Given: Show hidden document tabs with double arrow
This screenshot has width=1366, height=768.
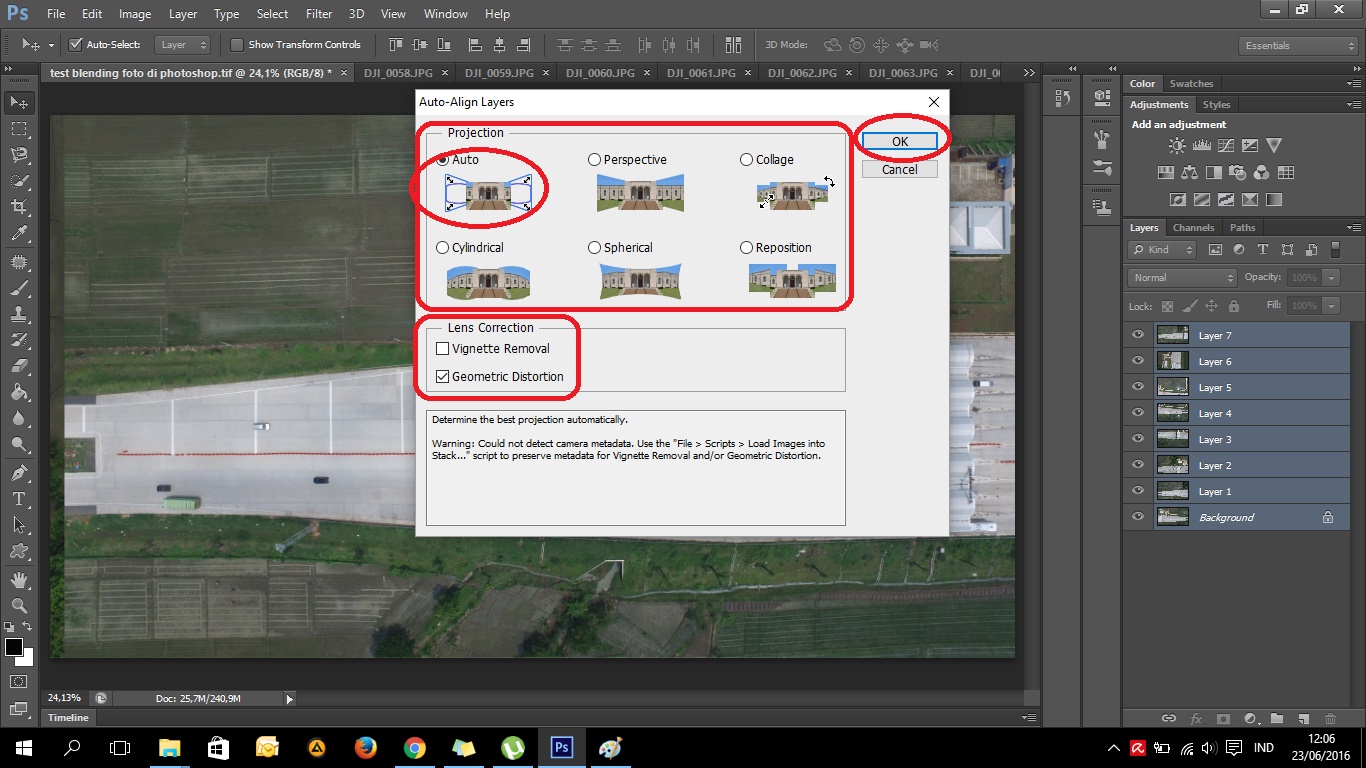Looking at the screenshot, I should [1029, 73].
